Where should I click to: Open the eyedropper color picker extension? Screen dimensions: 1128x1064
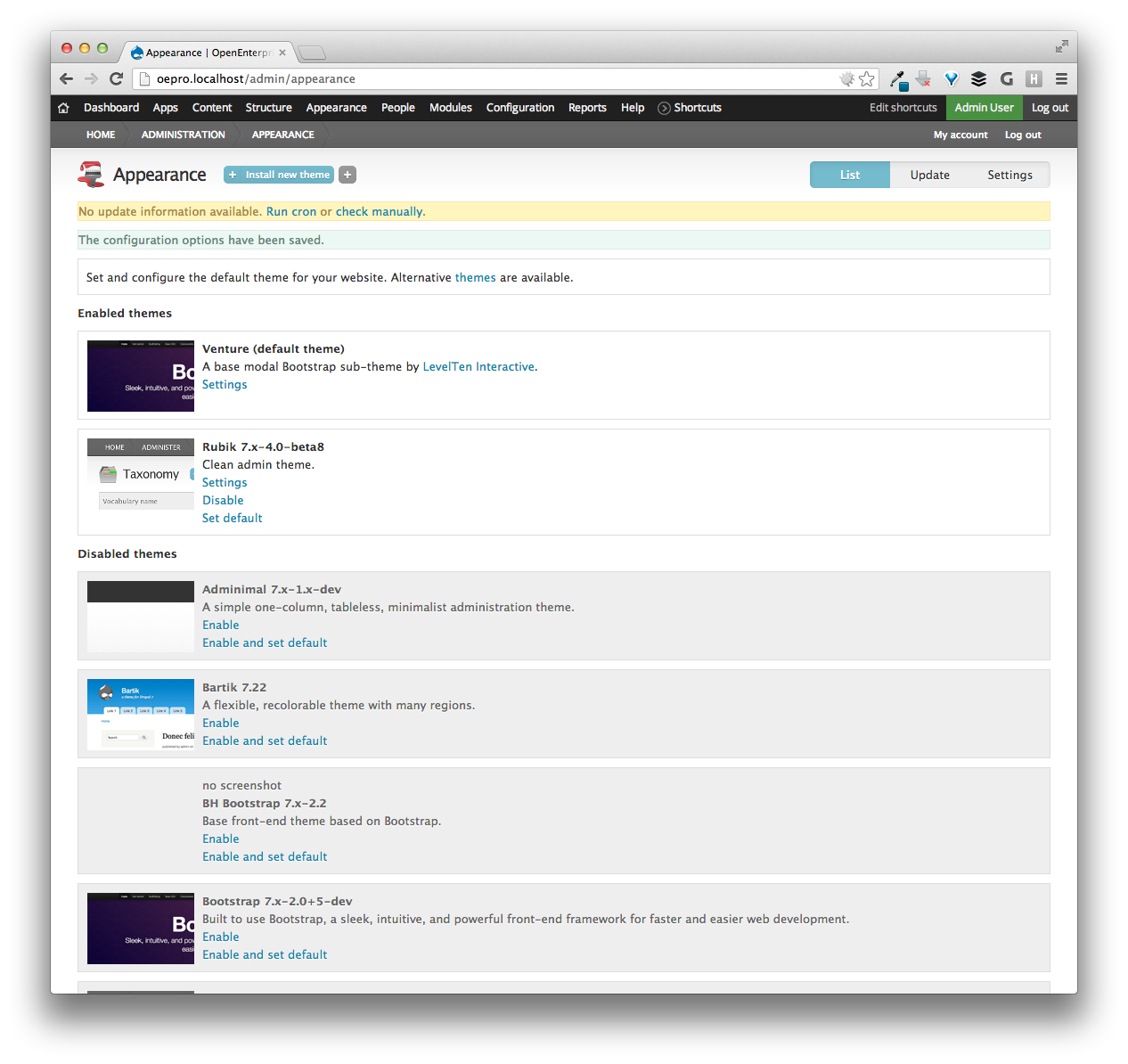coord(898,79)
